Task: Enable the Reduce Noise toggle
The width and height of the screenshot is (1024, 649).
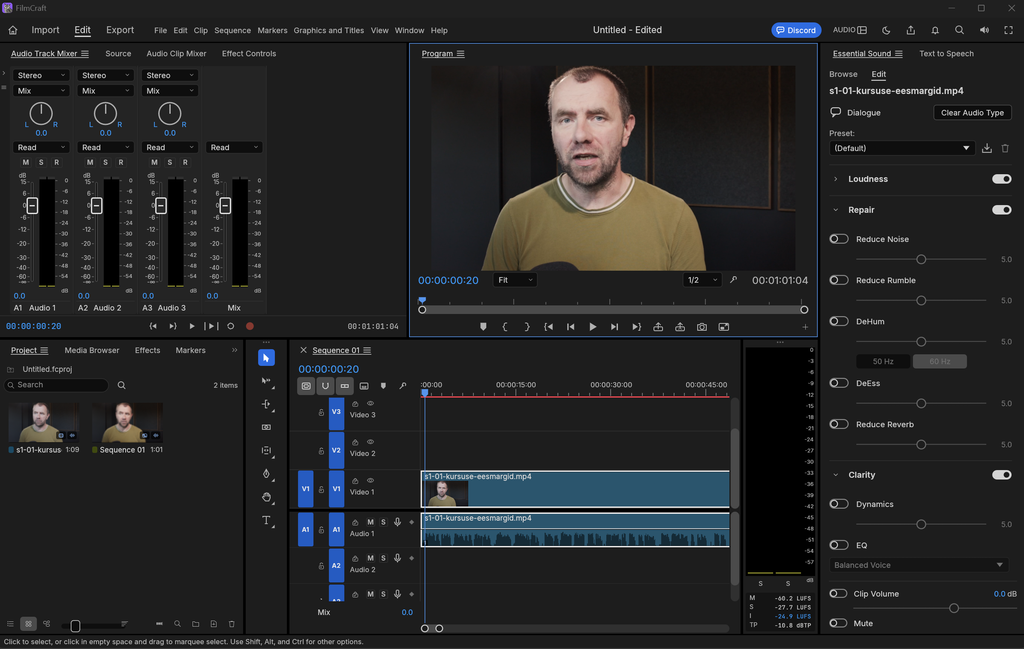Action: 839,239
